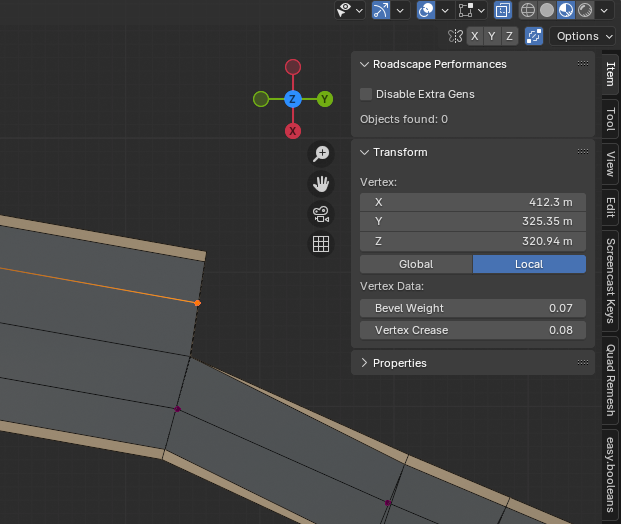Screen dimensions: 621x524
Task: Open the Quad Remesh sidebar tab
Action: coord(610,381)
